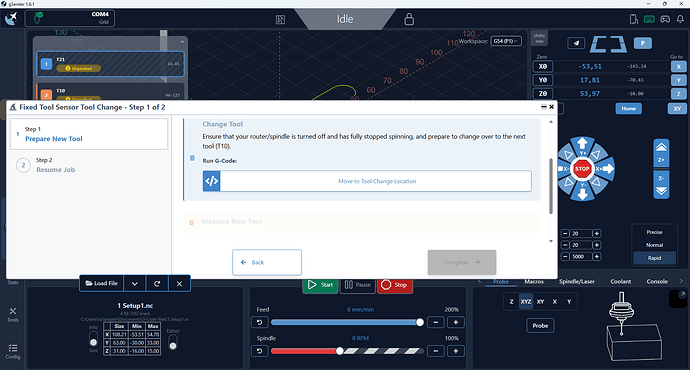Click the maze icon left of Idle
Image resolution: width=690 pixels, height=370 pixels.
point(280,19)
